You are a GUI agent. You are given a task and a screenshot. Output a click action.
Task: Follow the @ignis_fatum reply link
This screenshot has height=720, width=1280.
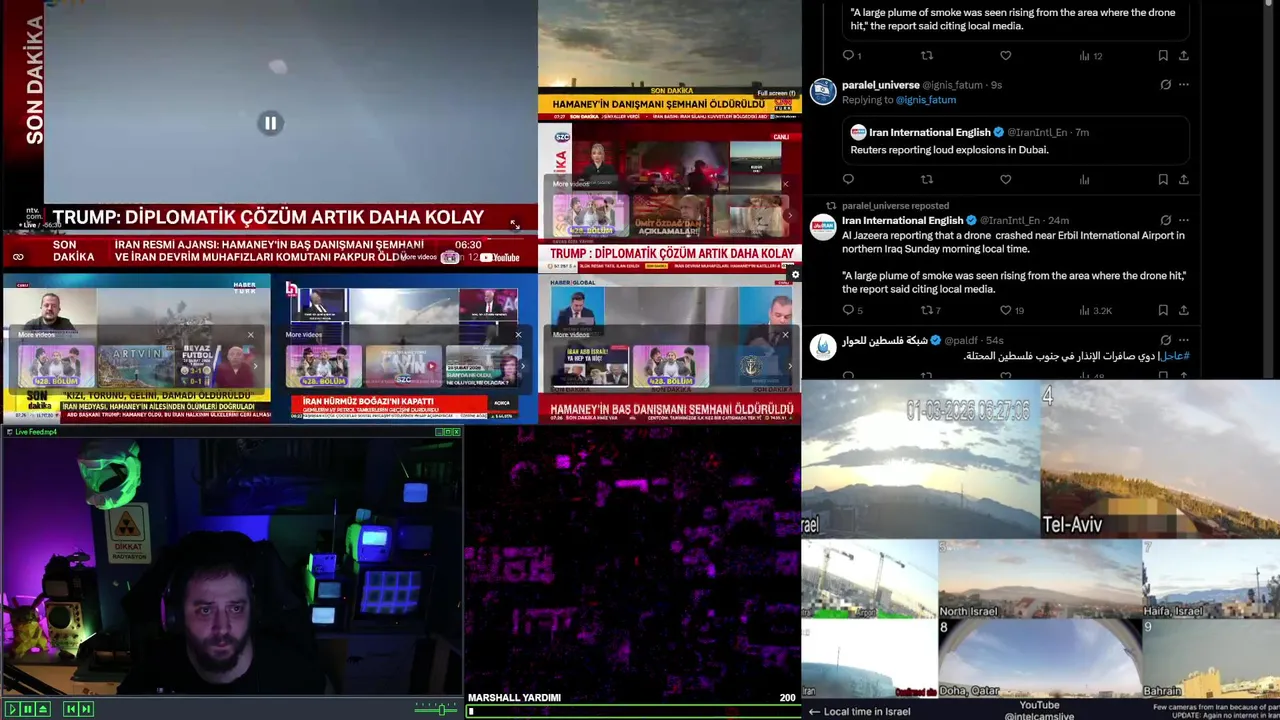[926, 100]
